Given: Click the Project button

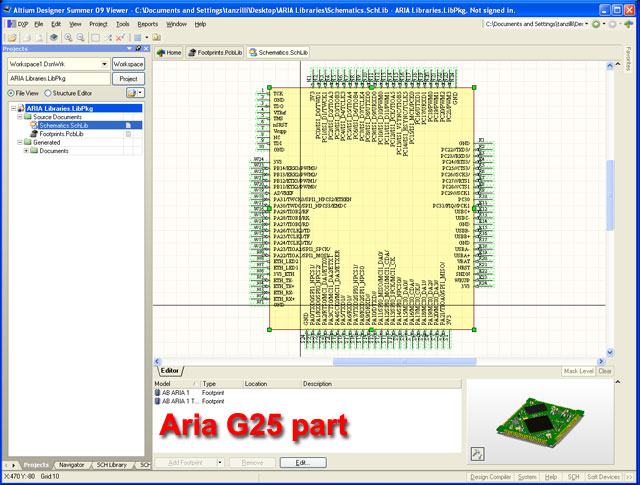Looking at the screenshot, I should [x=128, y=79].
